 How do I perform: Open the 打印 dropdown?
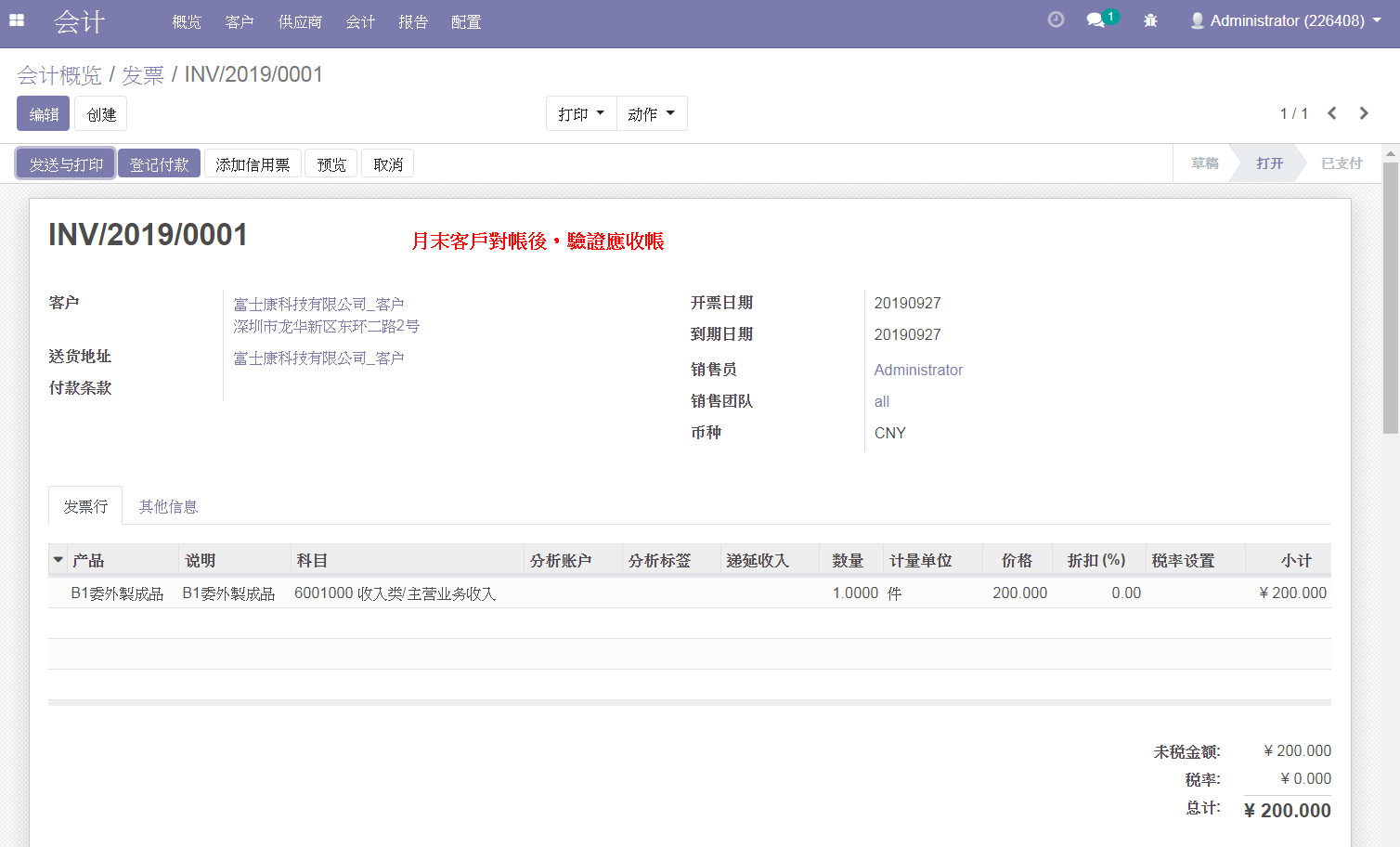[581, 113]
